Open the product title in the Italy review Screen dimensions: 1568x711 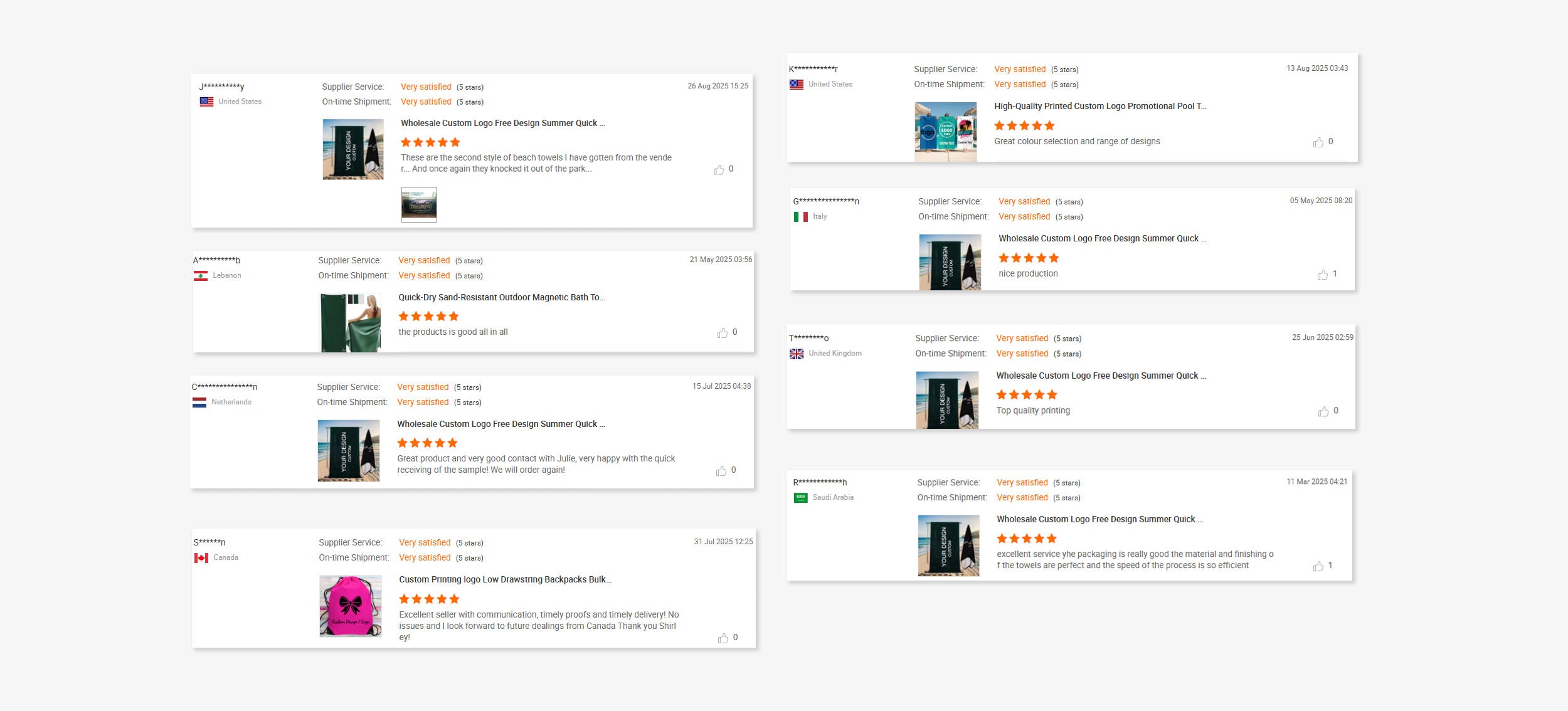1102,239
